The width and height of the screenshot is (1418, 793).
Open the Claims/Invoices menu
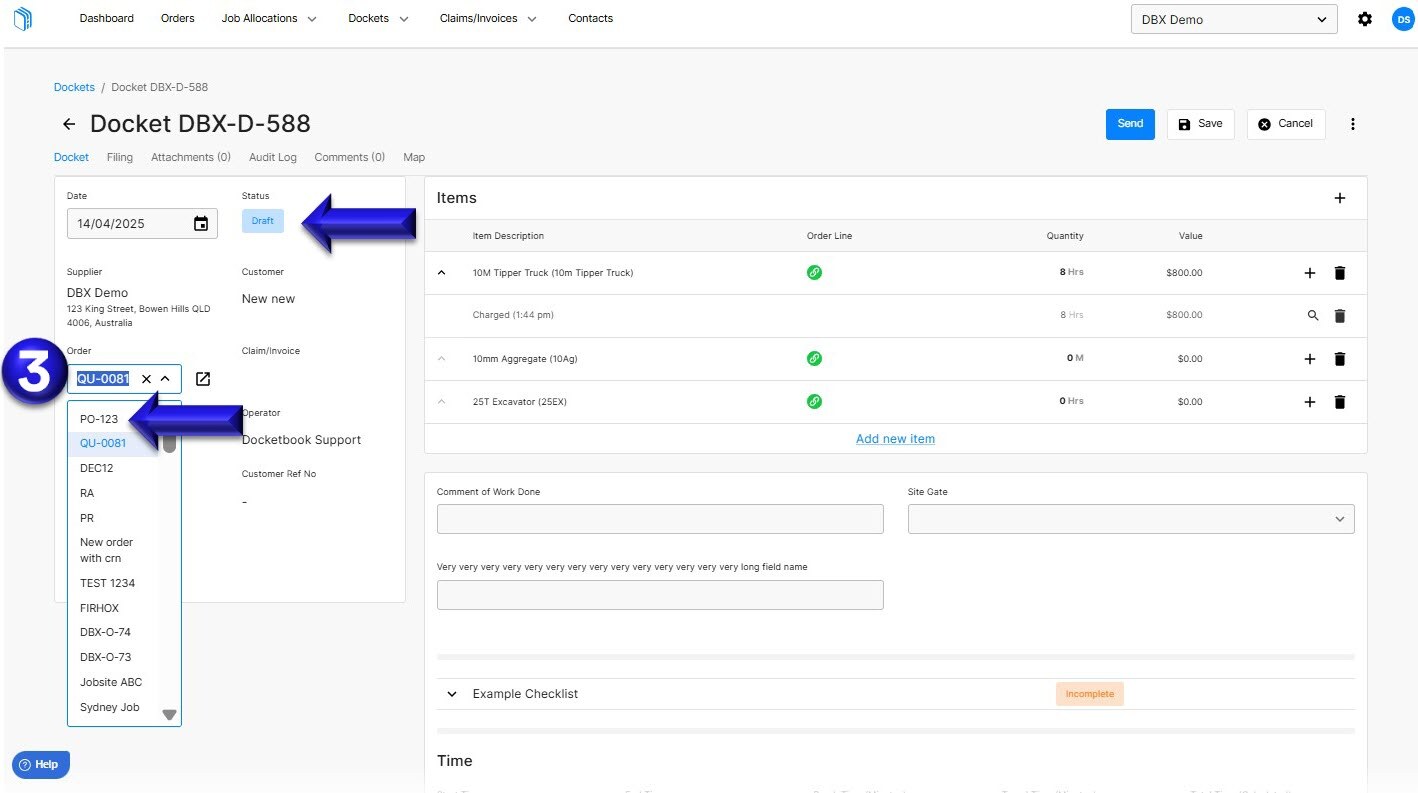click(488, 18)
